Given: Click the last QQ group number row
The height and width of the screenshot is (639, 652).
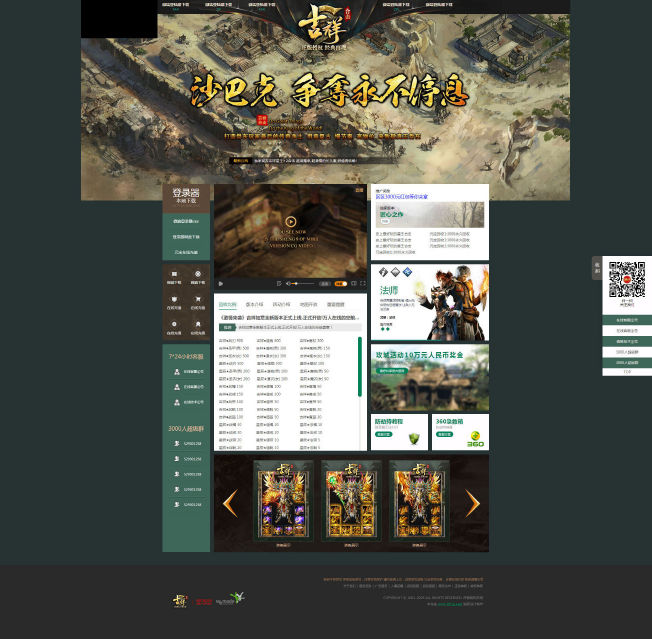Looking at the screenshot, I should (186, 504).
